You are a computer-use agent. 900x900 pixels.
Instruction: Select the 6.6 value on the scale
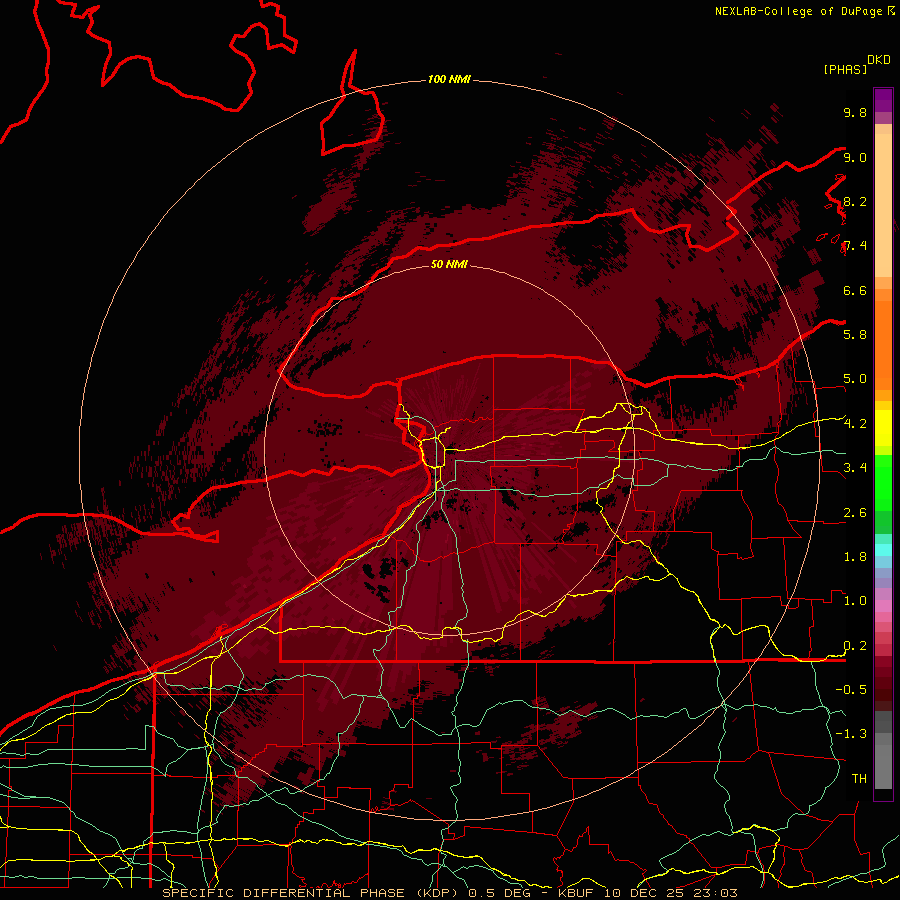tap(855, 290)
